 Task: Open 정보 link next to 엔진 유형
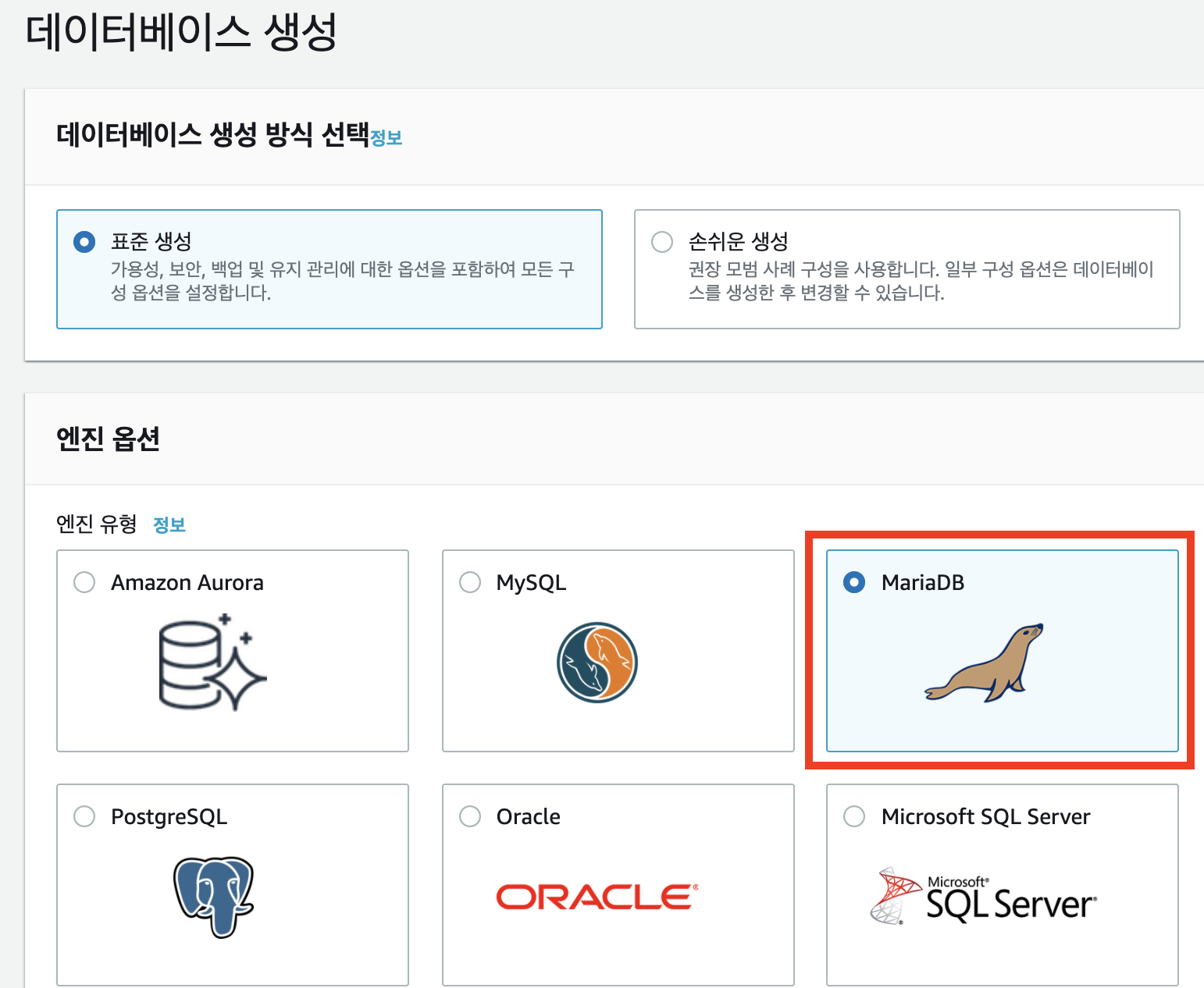point(169,524)
